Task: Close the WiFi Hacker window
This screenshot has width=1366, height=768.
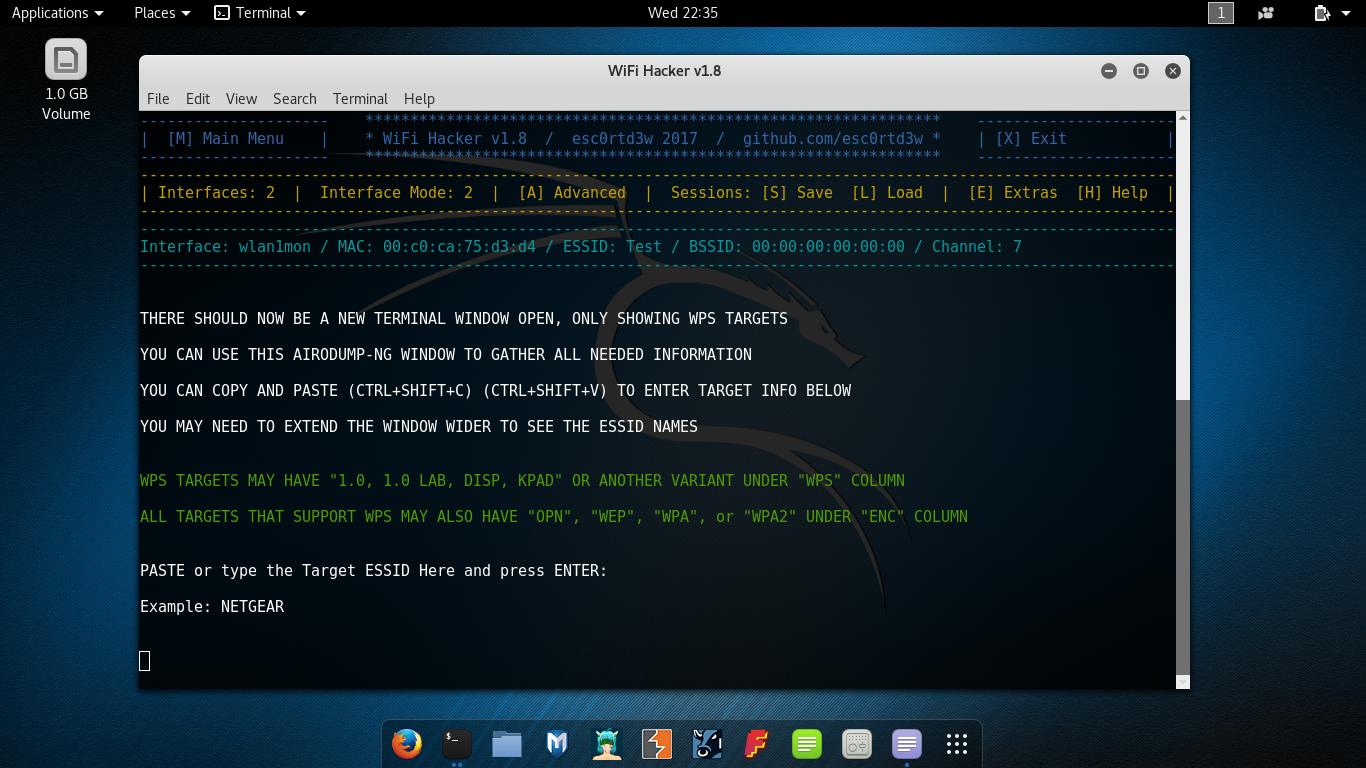Action: pos(1173,71)
